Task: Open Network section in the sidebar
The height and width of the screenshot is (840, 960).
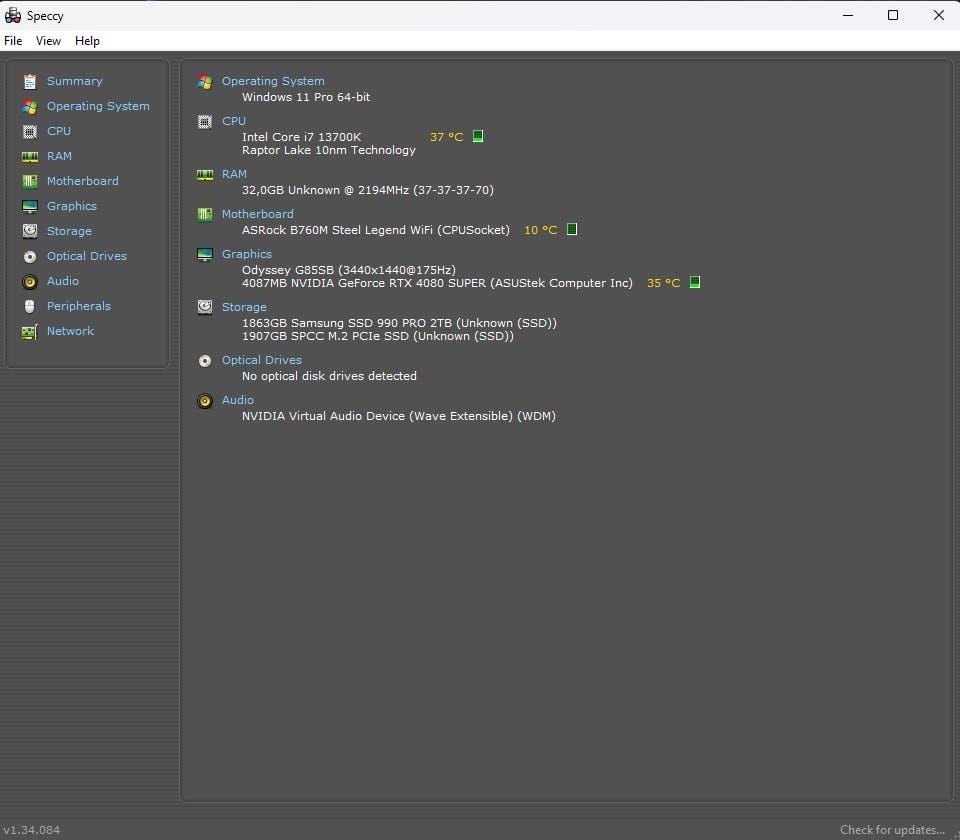Action: pyautogui.click(x=70, y=331)
